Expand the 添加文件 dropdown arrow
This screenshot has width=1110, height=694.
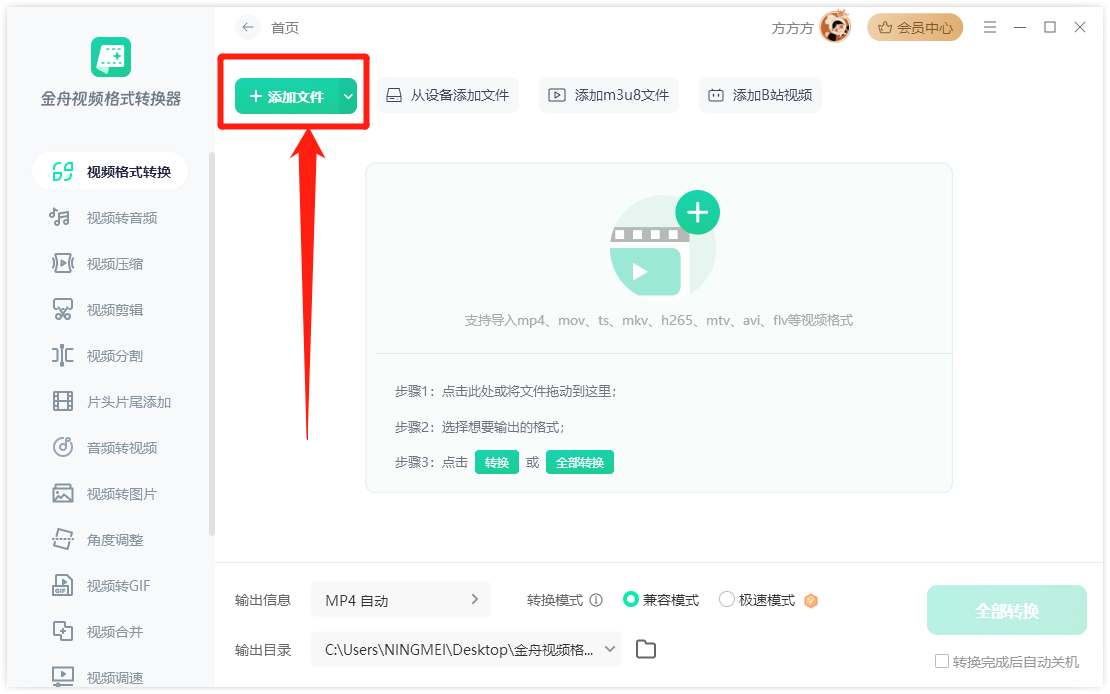[348, 96]
